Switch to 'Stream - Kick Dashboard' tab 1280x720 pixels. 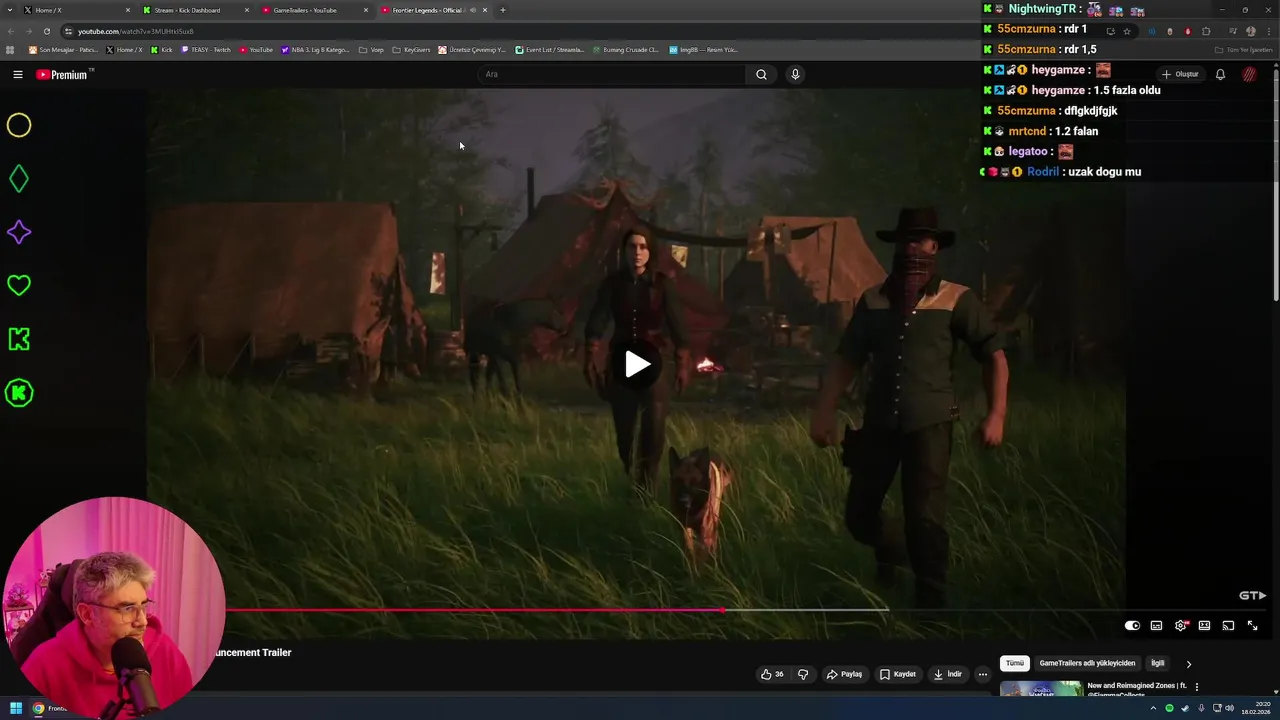coord(195,10)
